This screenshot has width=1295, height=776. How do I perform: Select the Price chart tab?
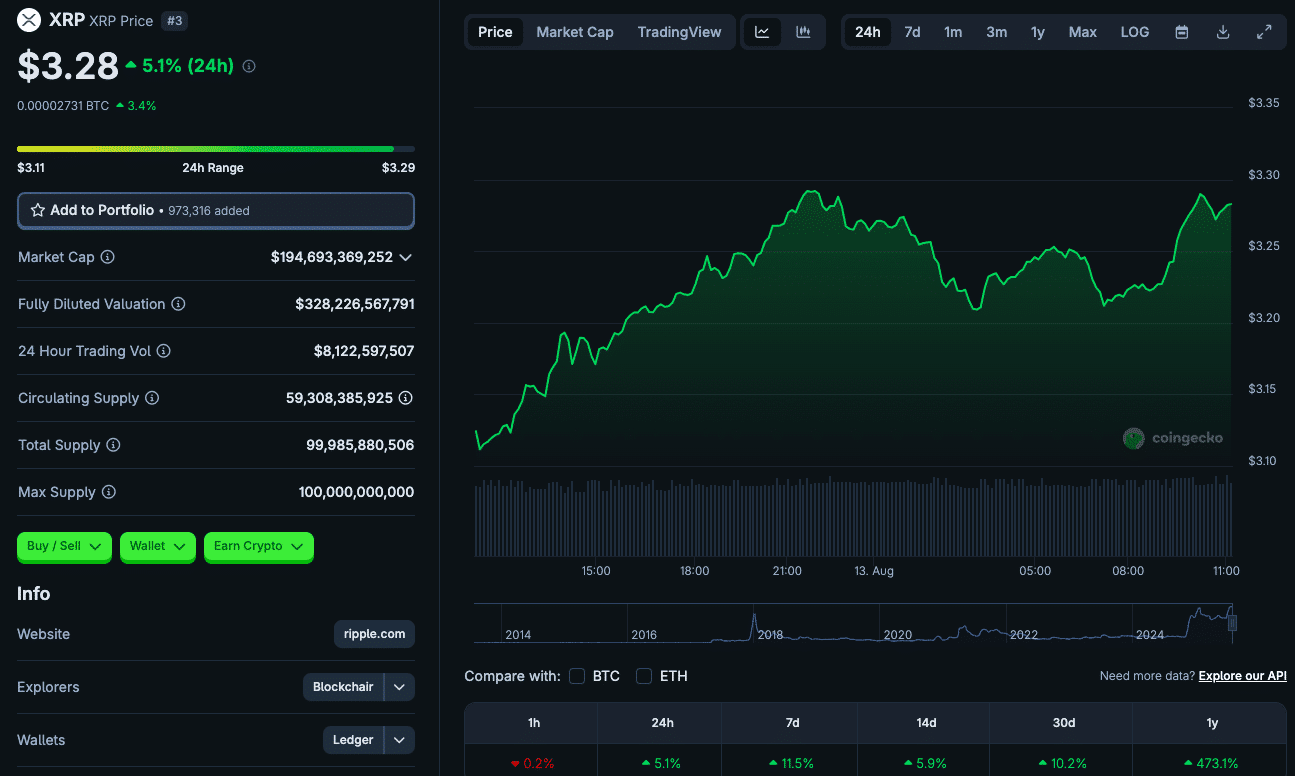coord(495,32)
